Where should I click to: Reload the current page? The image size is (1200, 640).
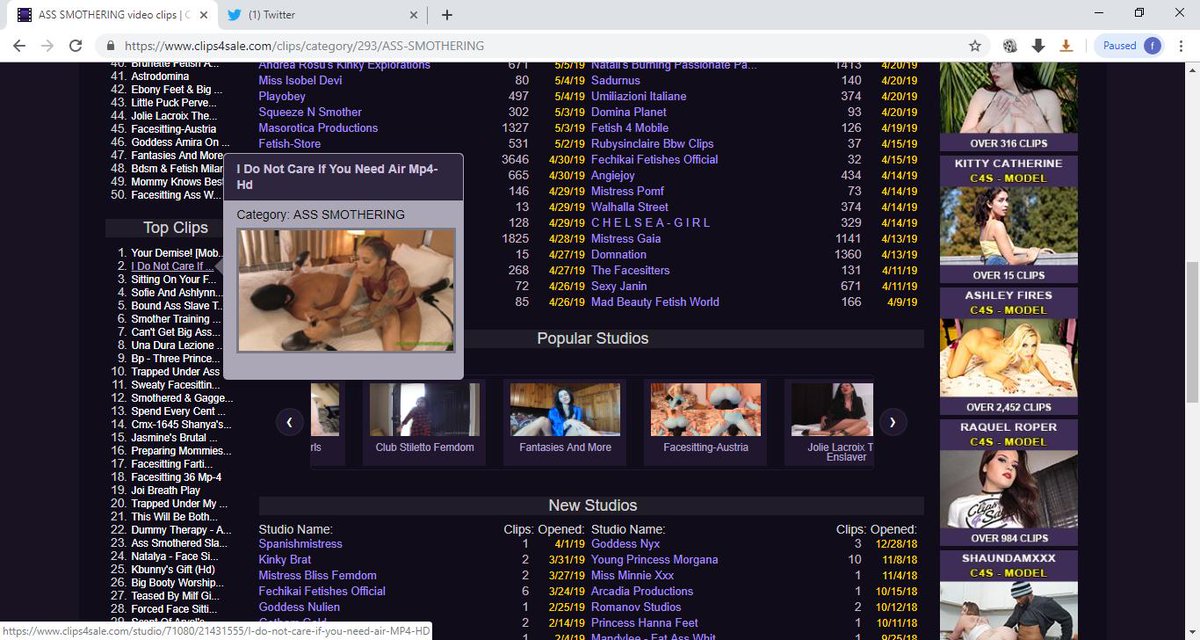(x=76, y=46)
